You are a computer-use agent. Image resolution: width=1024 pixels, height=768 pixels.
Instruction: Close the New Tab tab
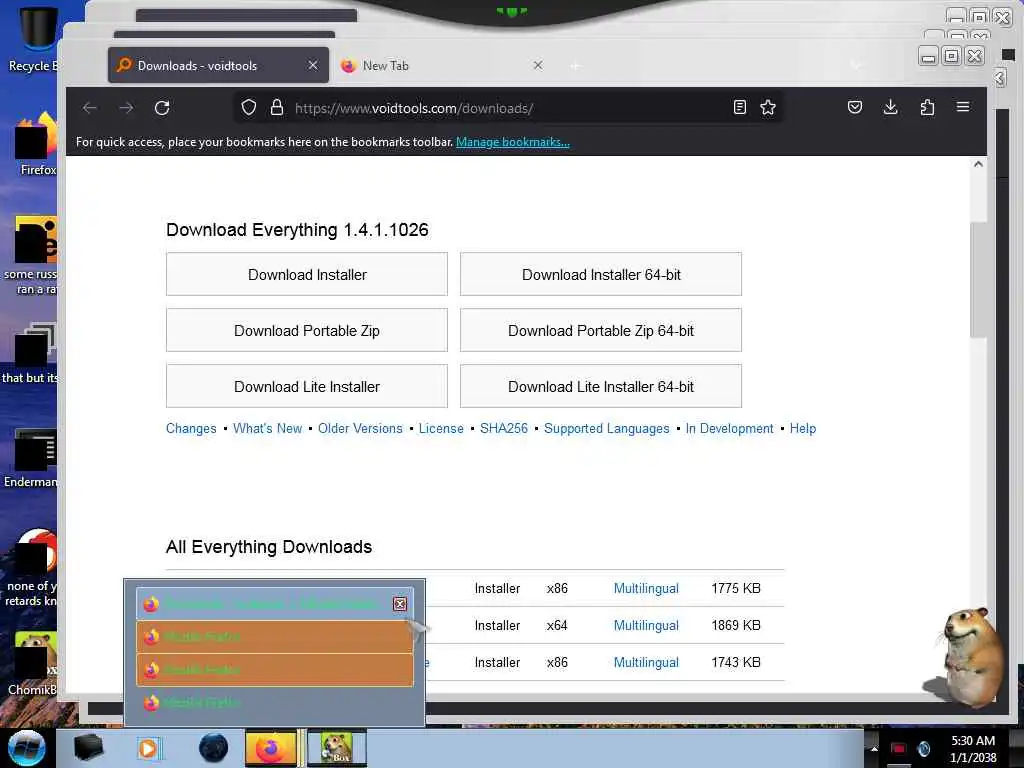click(x=538, y=65)
